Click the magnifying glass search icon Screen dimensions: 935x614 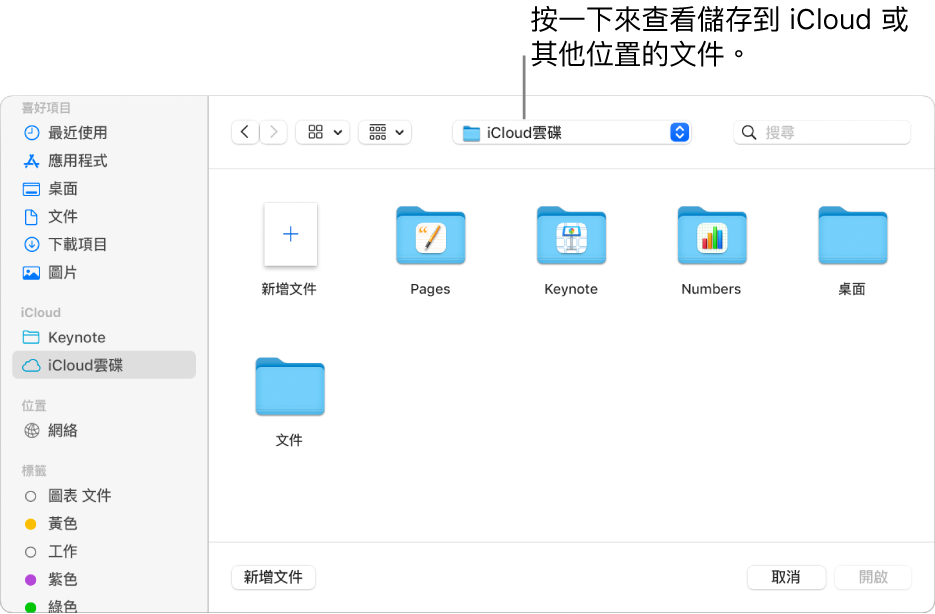[749, 132]
